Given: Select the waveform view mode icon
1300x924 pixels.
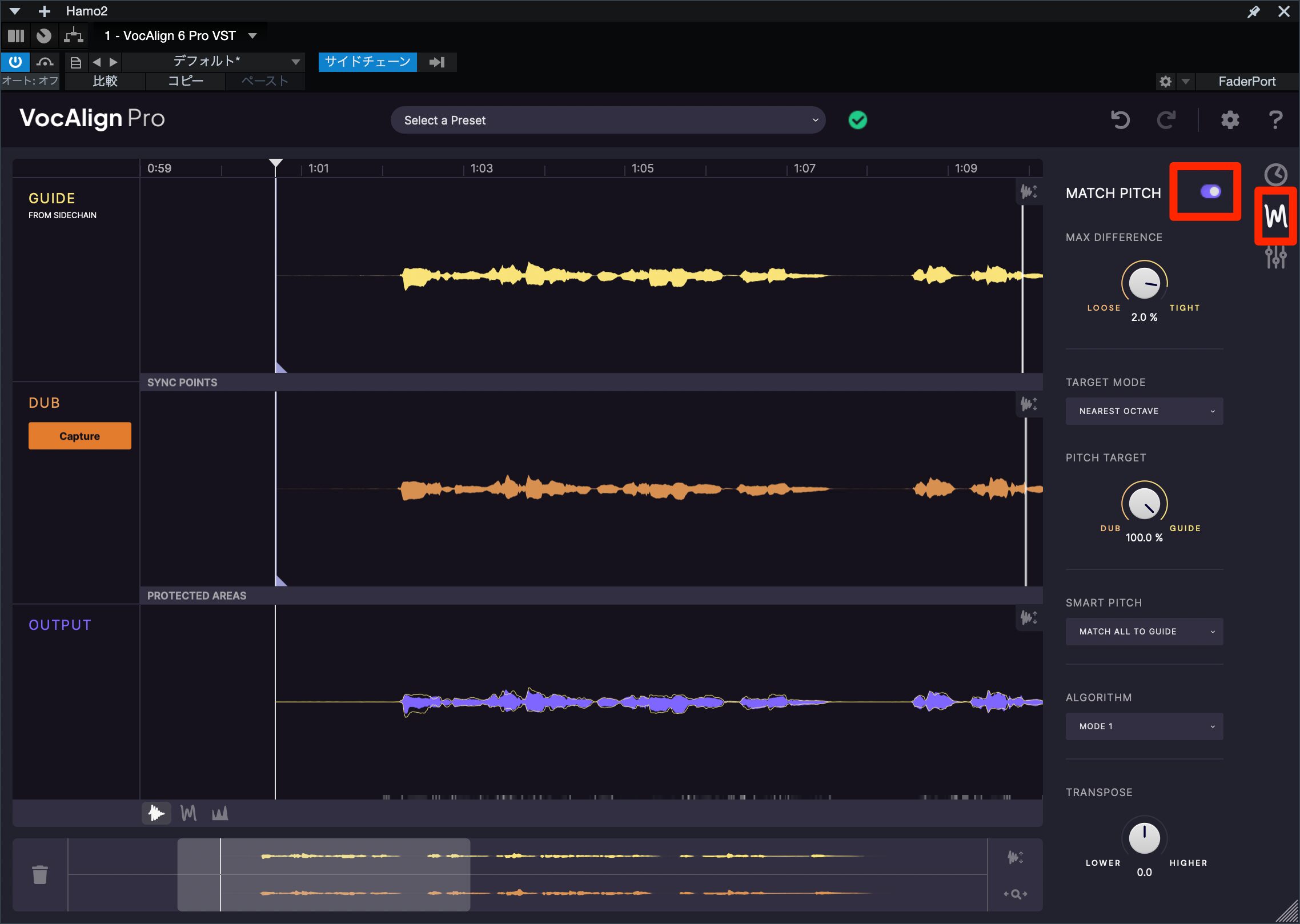Looking at the screenshot, I should (157, 813).
